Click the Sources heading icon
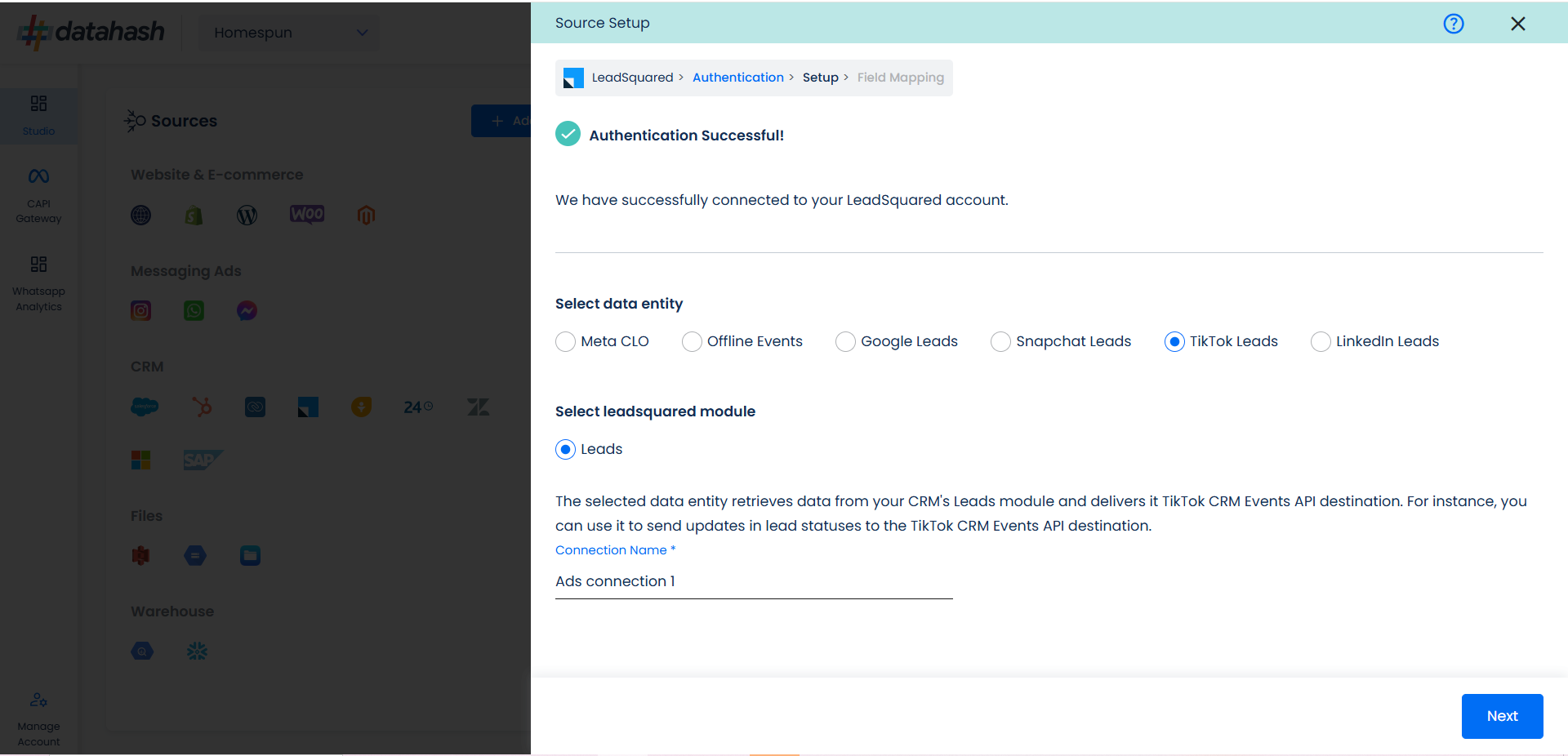This screenshot has width=1568, height=756. 135,121
